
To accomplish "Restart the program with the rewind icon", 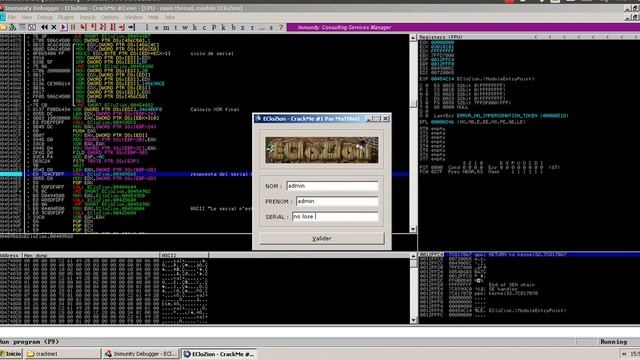I will click(x=44, y=27).
